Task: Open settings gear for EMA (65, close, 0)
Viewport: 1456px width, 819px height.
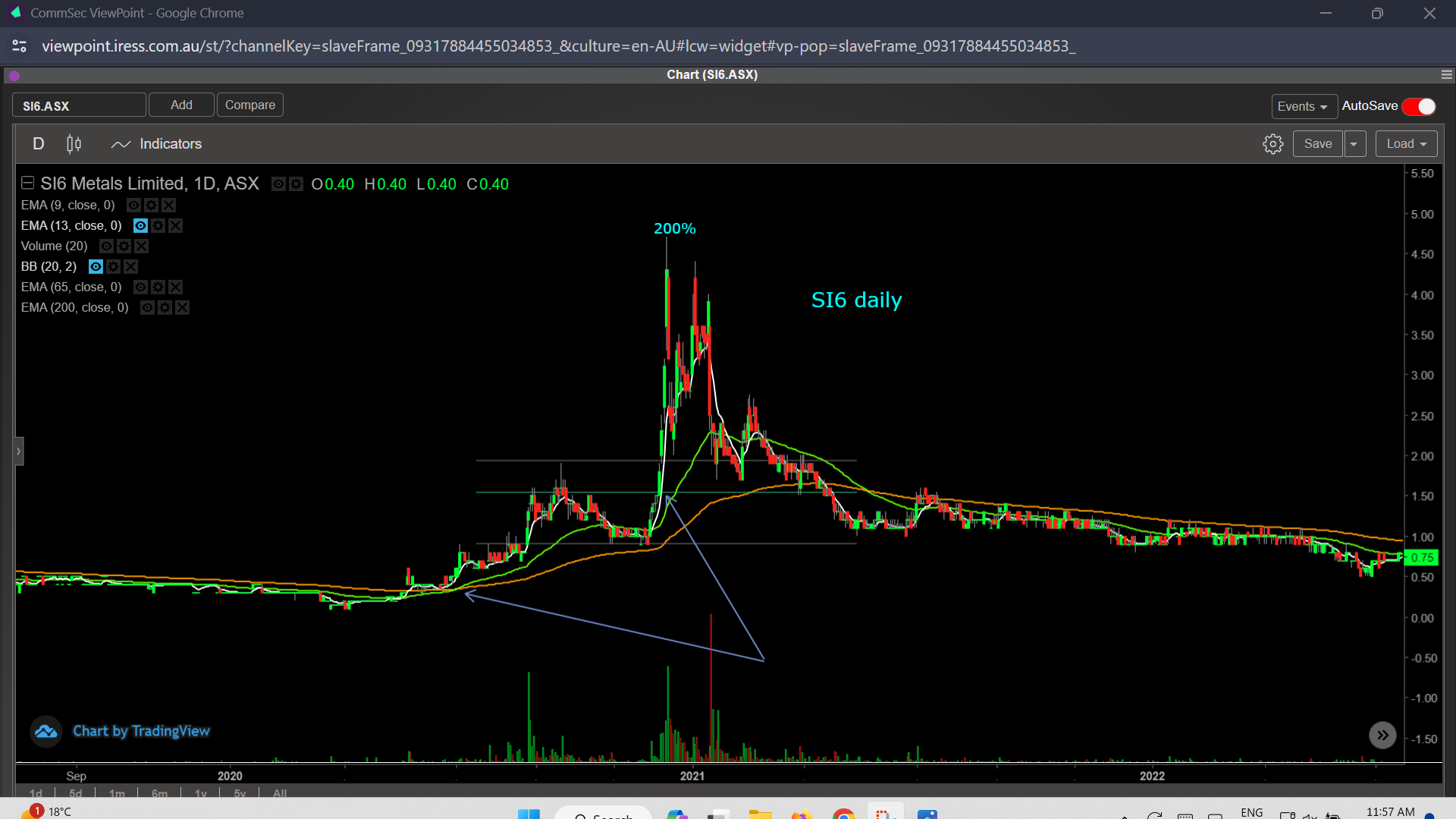Action: click(158, 287)
